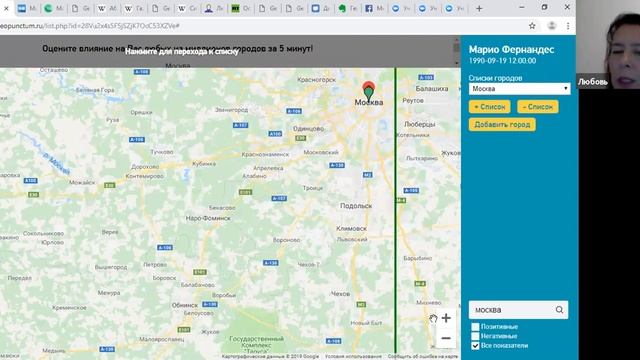Open Chrome's three-dot menu

[x=568, y=26]
